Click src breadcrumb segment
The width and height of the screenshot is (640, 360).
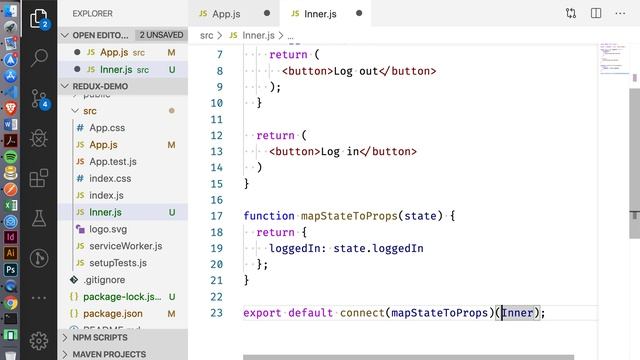point(207,36)
